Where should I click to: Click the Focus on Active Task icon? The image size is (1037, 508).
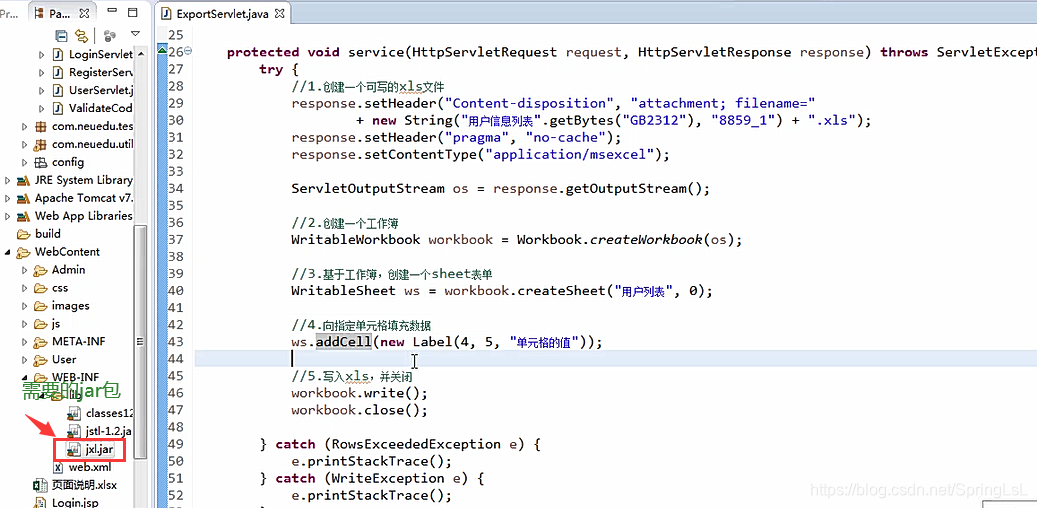[110, 35]
